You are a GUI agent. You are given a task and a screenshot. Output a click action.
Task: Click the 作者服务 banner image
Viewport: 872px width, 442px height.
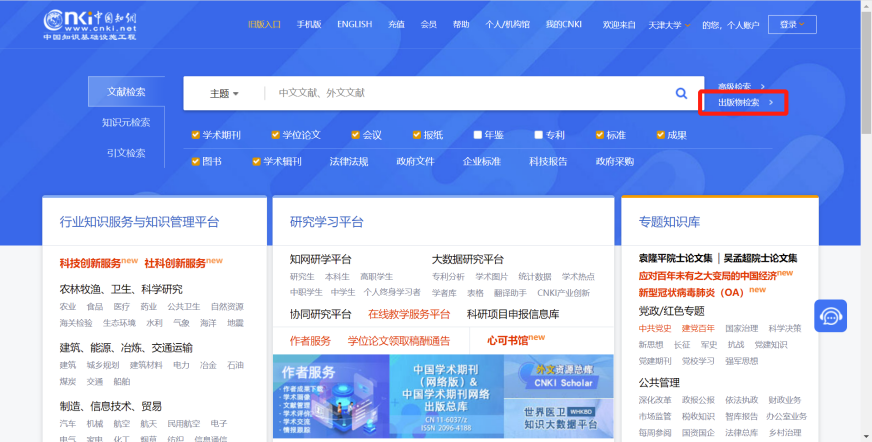tap(331, 396)
